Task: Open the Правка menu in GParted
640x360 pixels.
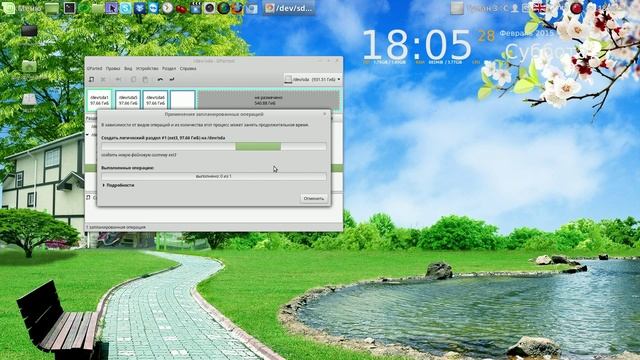Action: point(113,69)
